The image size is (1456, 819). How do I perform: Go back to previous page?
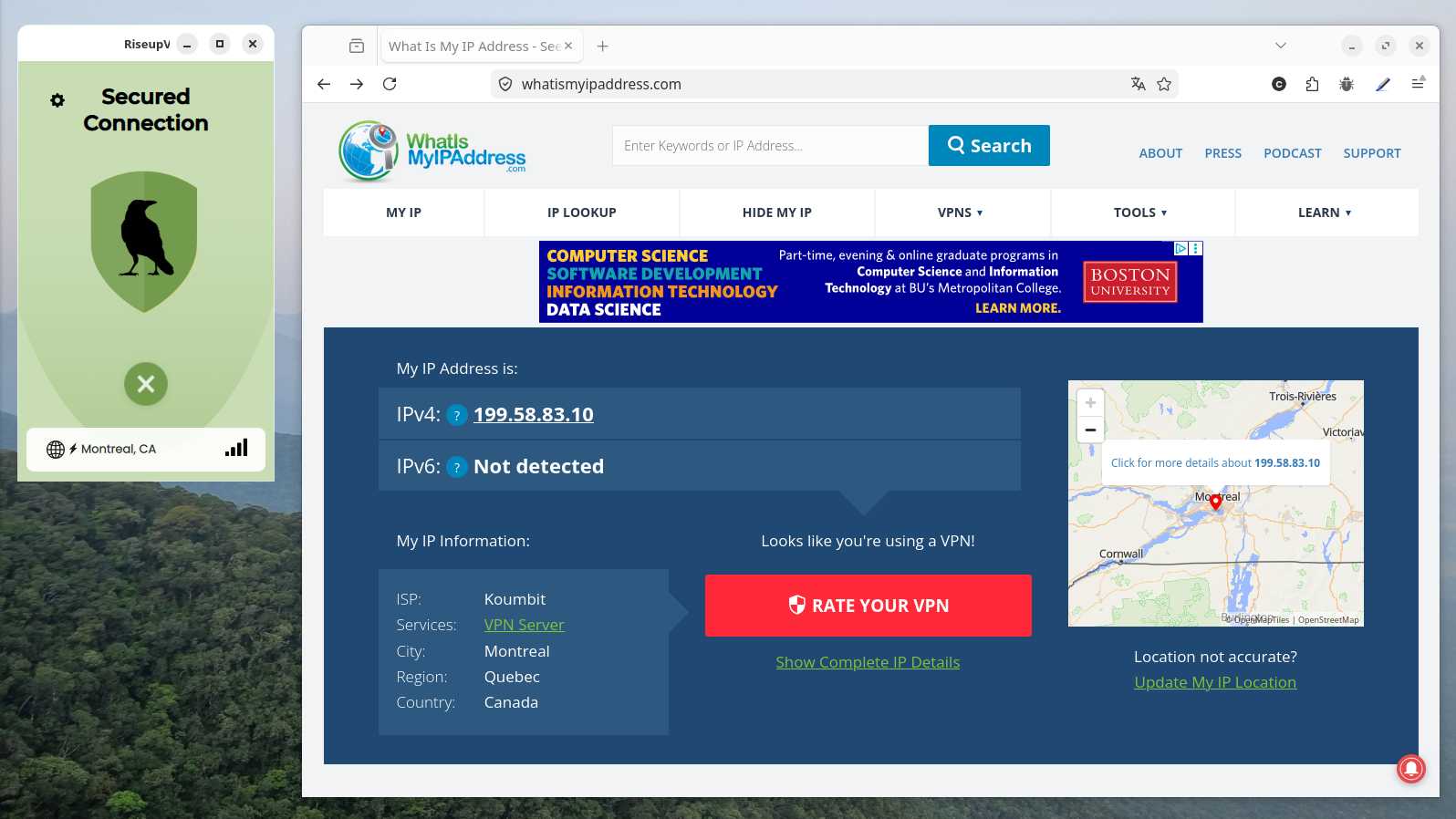[324, 84]
